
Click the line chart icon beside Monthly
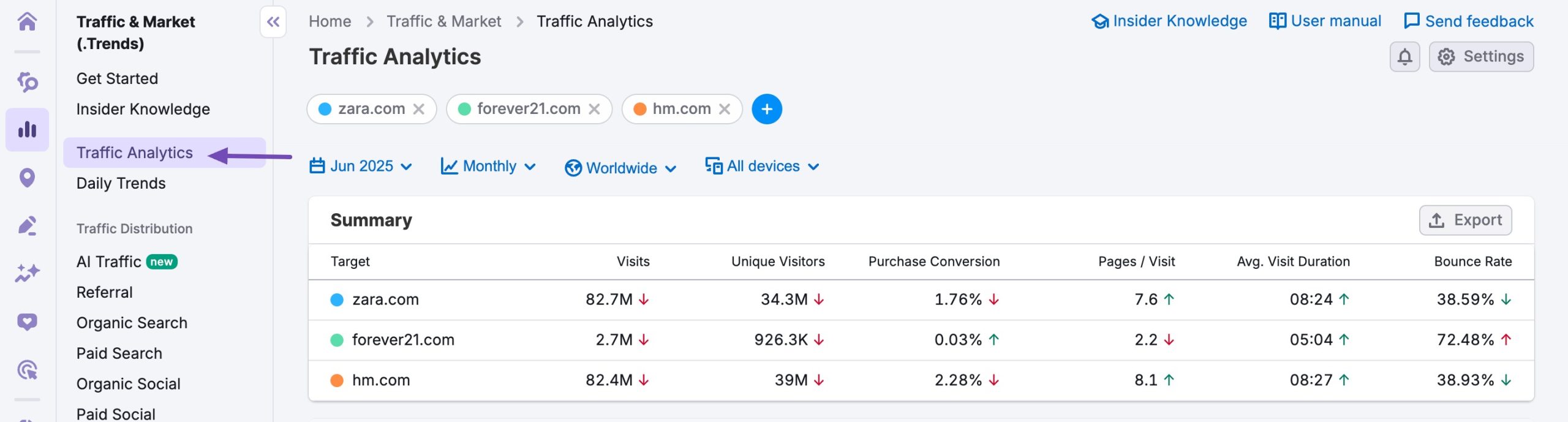tap(450, 166)
